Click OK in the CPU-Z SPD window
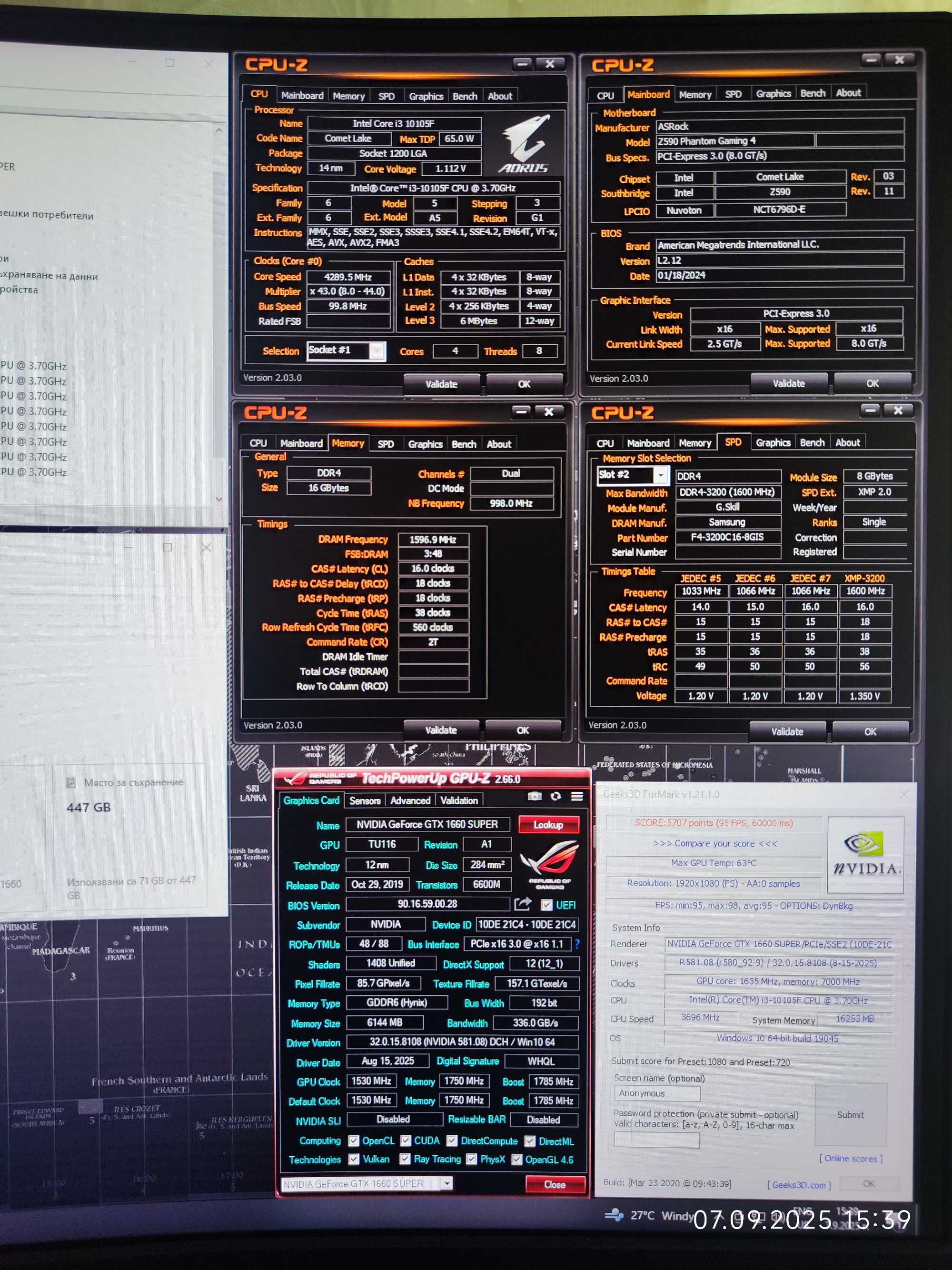Viewport: 952px width, 1270px height. pyautogui.click(x=870, y=731)
